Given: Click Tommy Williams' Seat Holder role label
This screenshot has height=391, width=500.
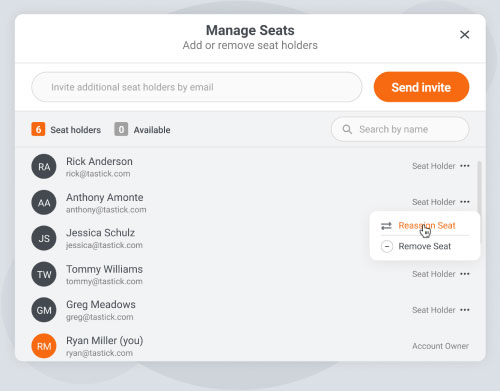Looking at the screenshot, I should pyautogui.click(x=434, y=274).
